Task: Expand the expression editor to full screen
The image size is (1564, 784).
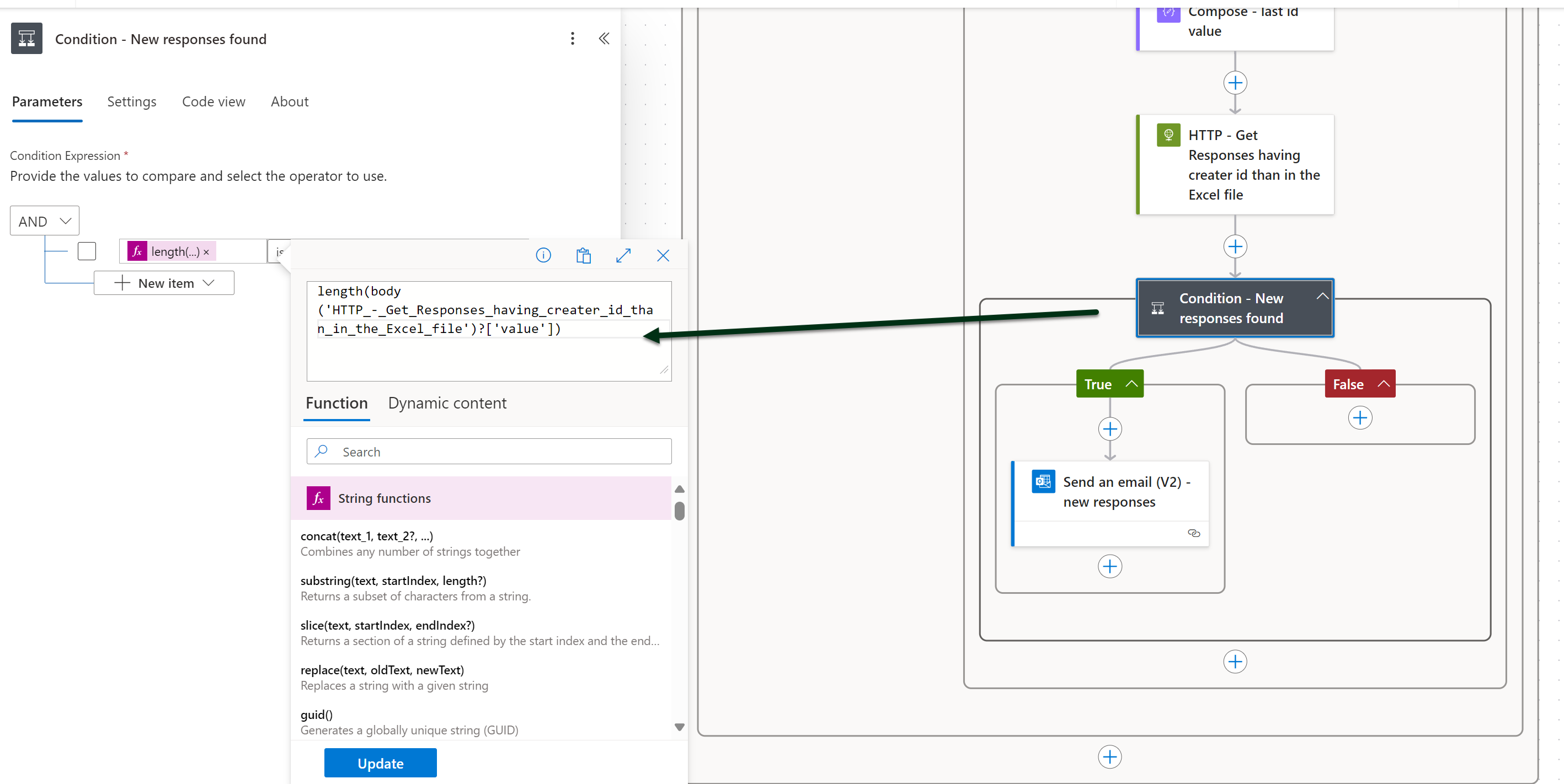Action: coord(623,255)
